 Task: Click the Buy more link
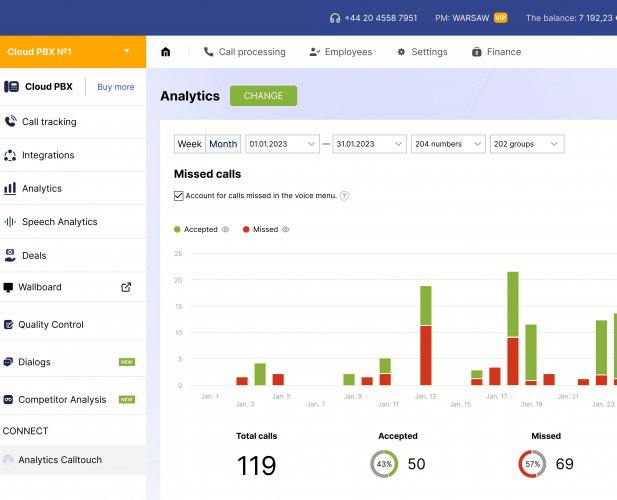pos(116,87)
